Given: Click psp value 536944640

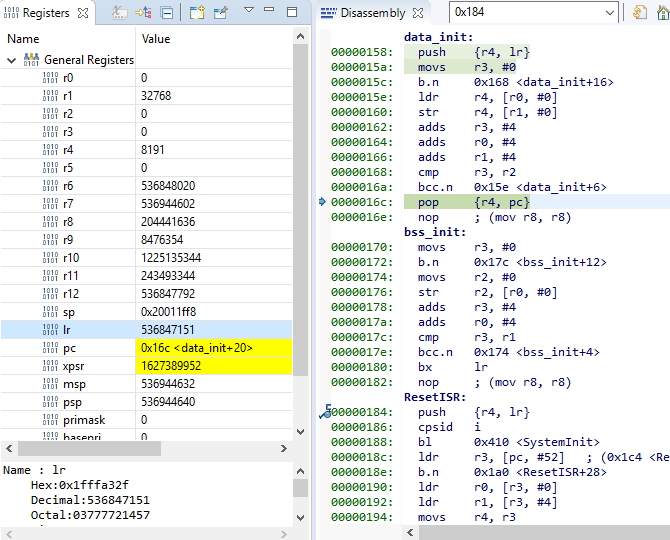Looking at the screenshot, I should (x=168, y=402).
